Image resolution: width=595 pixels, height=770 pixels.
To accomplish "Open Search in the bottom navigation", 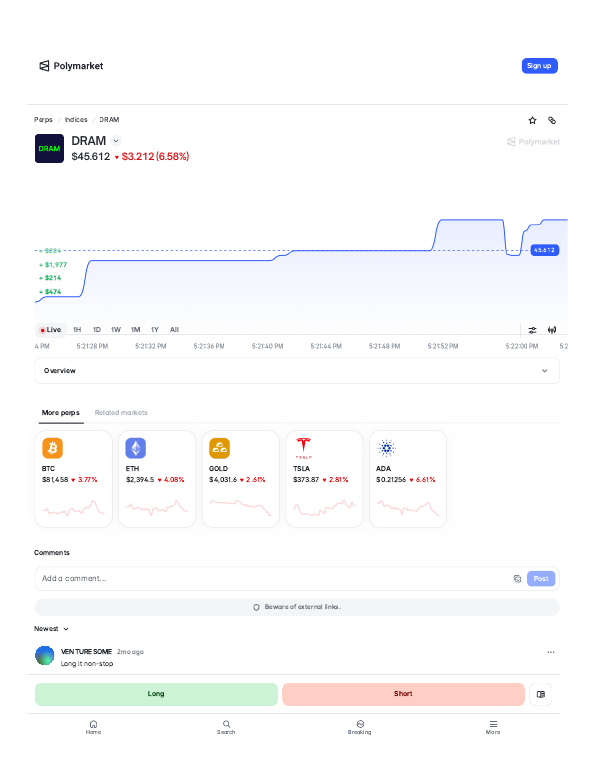I will coord(226,727).
